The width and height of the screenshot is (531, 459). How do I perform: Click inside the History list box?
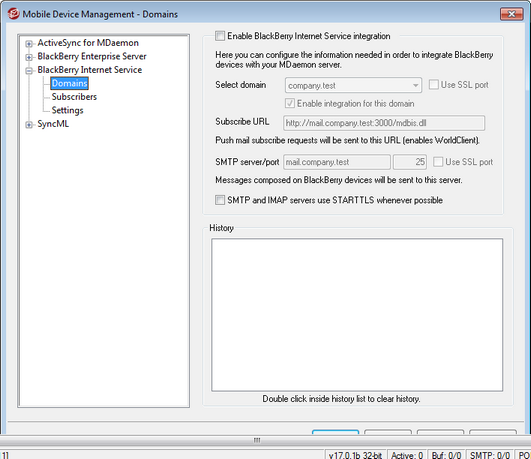(357, 315)
